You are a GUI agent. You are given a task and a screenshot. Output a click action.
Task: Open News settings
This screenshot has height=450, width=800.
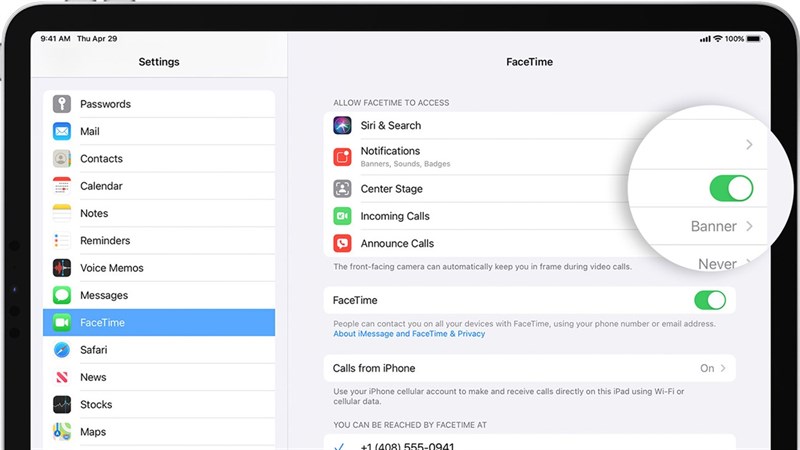pyautogui.click(x=159, y=377)
